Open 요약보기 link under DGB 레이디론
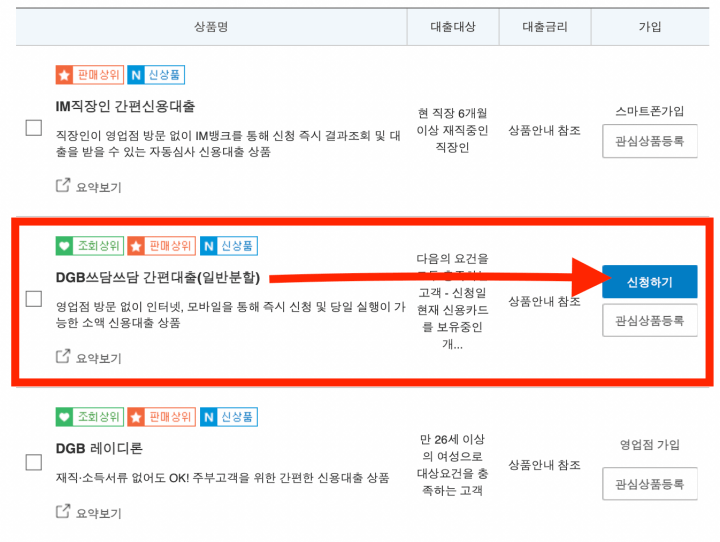Screen dimensions: 720x542 tap(99, 513)
